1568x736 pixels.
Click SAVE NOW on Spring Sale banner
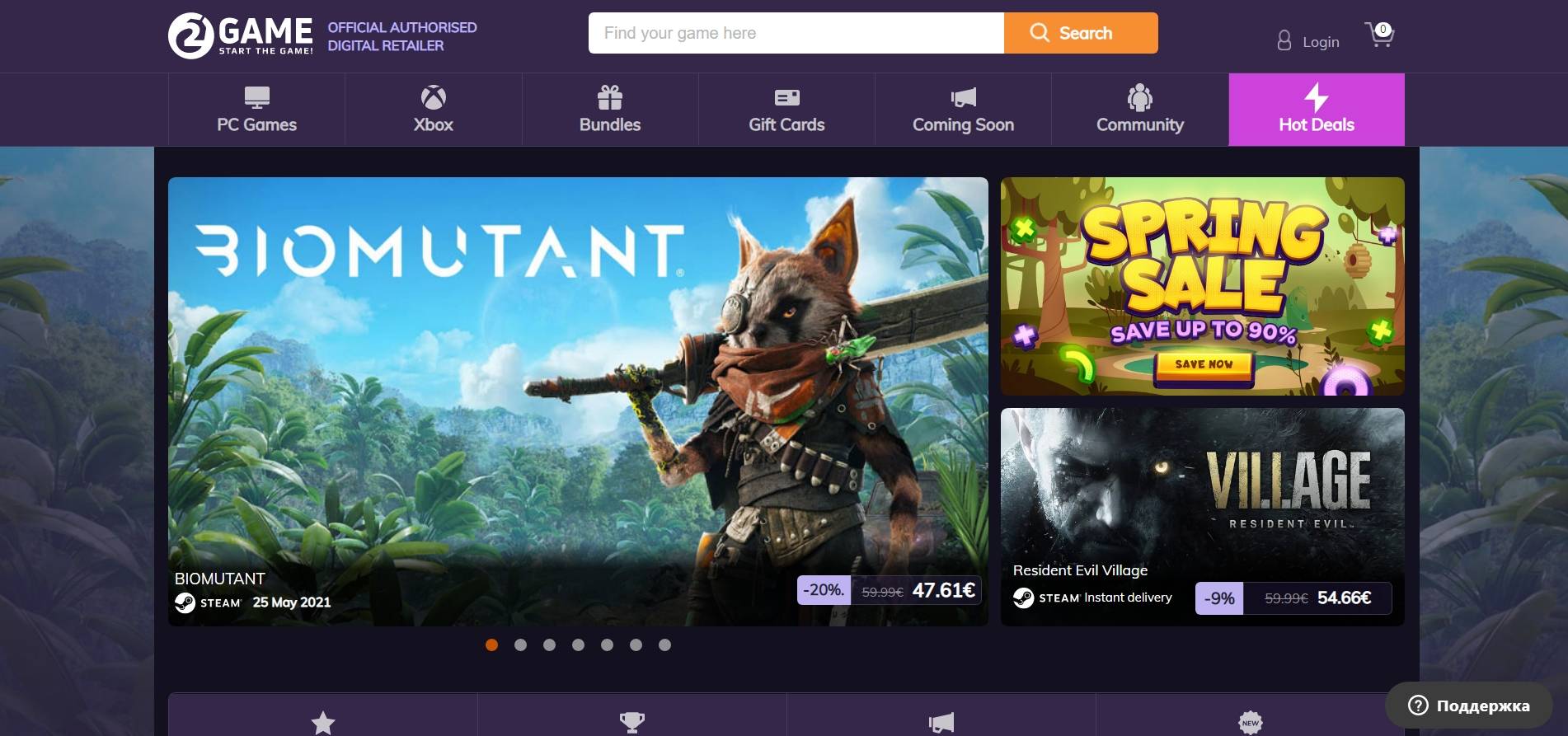pos(1204,364)
